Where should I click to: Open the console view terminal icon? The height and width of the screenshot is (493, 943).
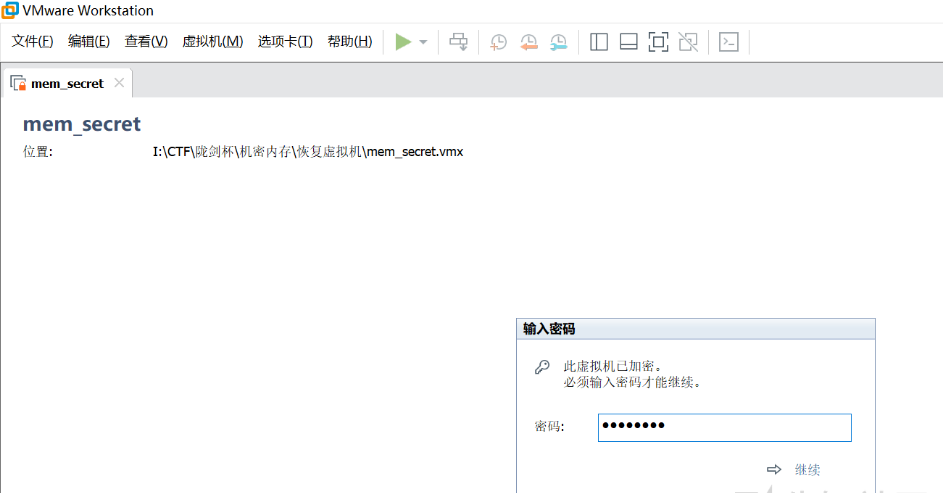729,42
